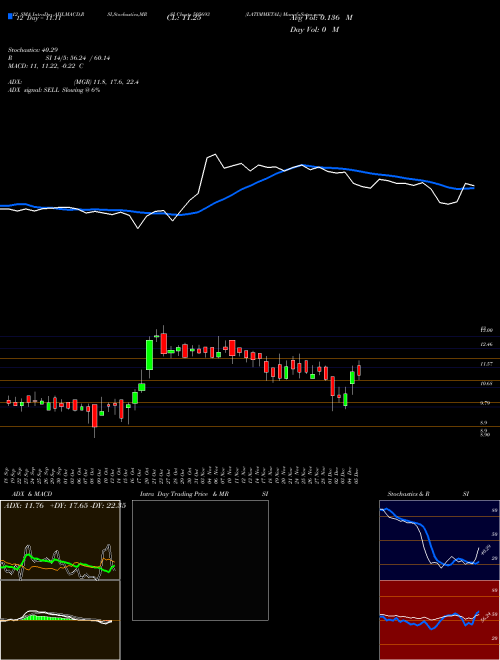Click the 'SI 14/5: 36.24 / 60.14' value
500x660 pixels.
79,58
